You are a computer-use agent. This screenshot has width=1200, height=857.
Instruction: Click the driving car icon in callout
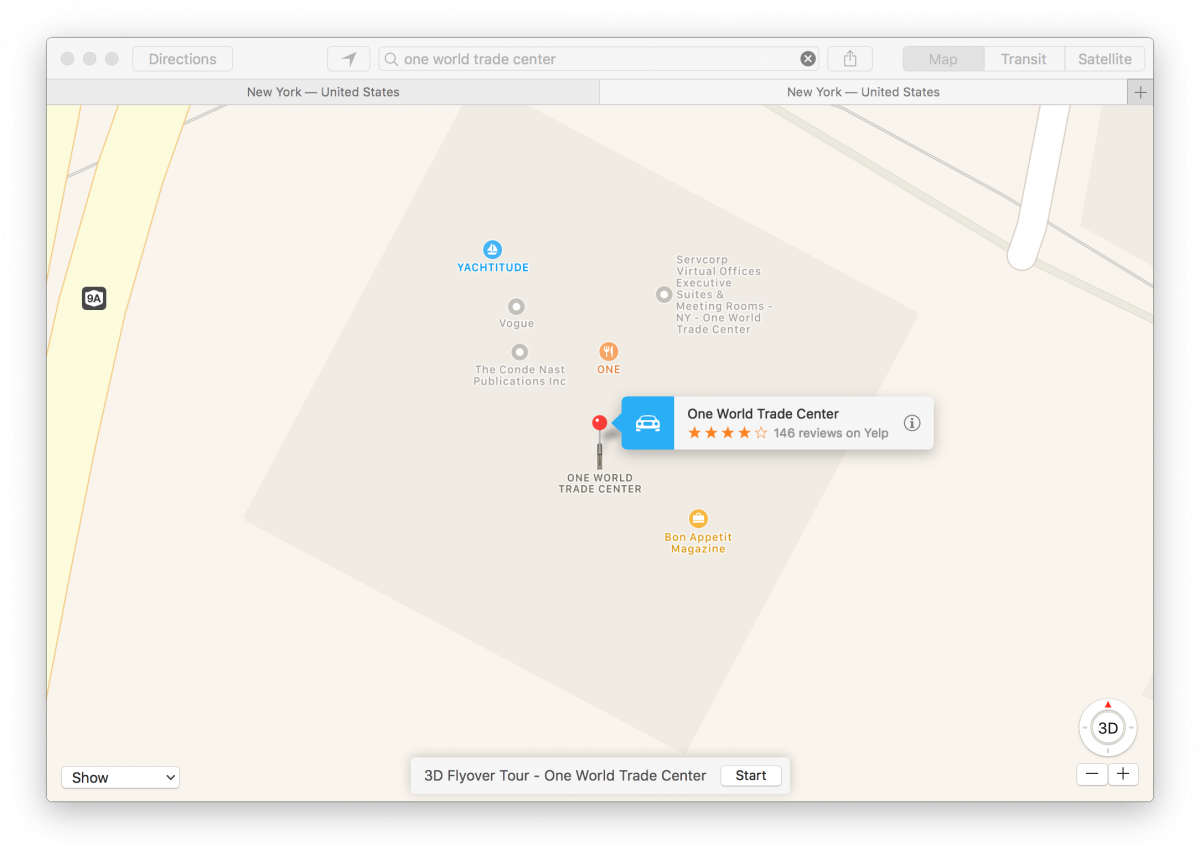tap(647, 422)
